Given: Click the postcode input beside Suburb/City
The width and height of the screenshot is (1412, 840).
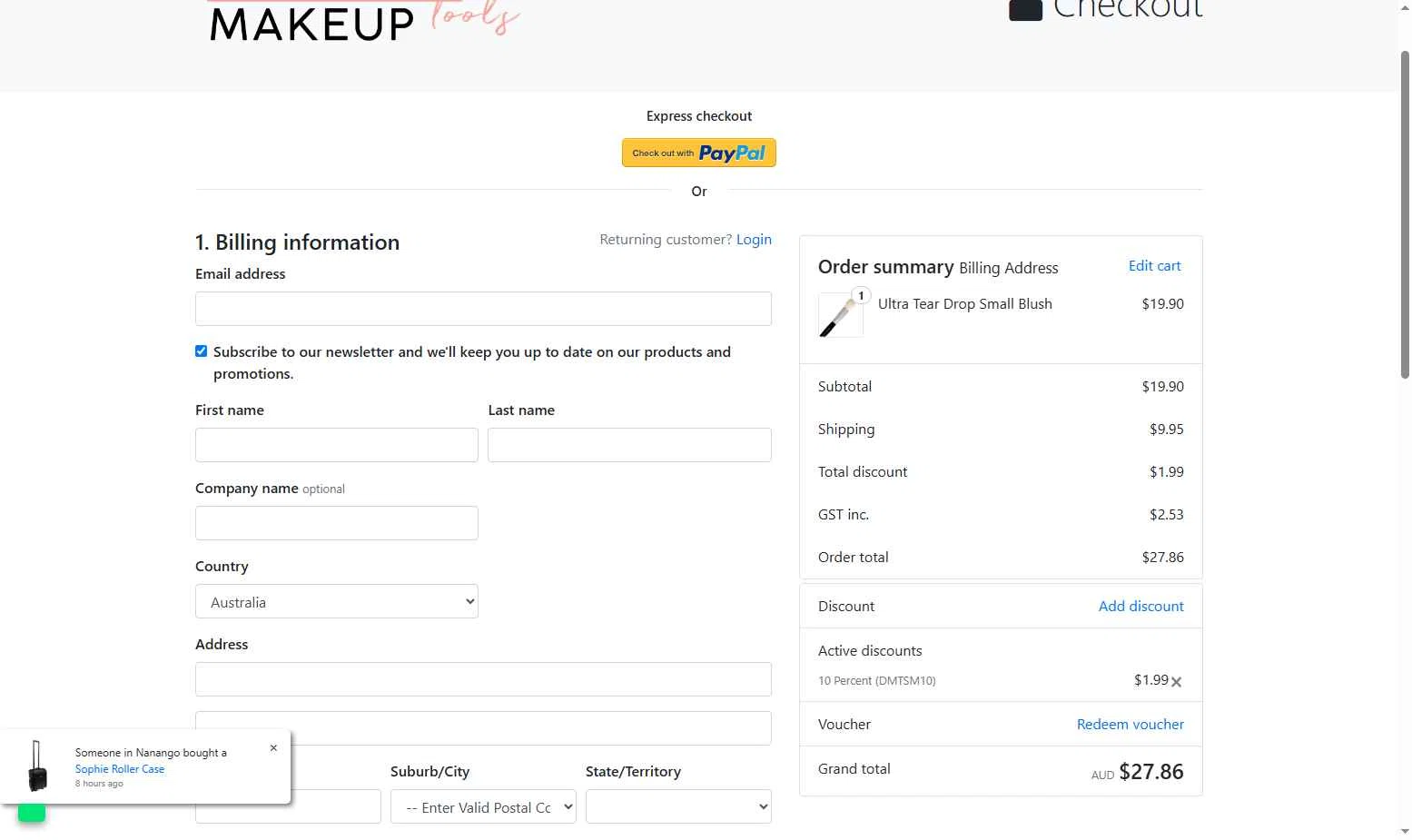Looking at the screenshot, I should (334, 806).
